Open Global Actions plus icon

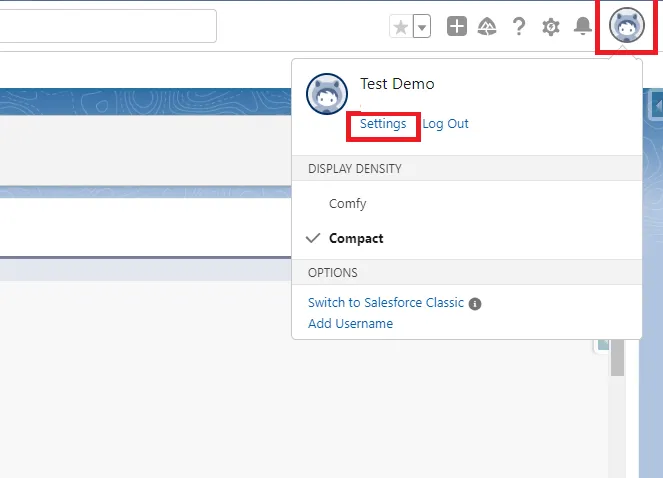457,27
